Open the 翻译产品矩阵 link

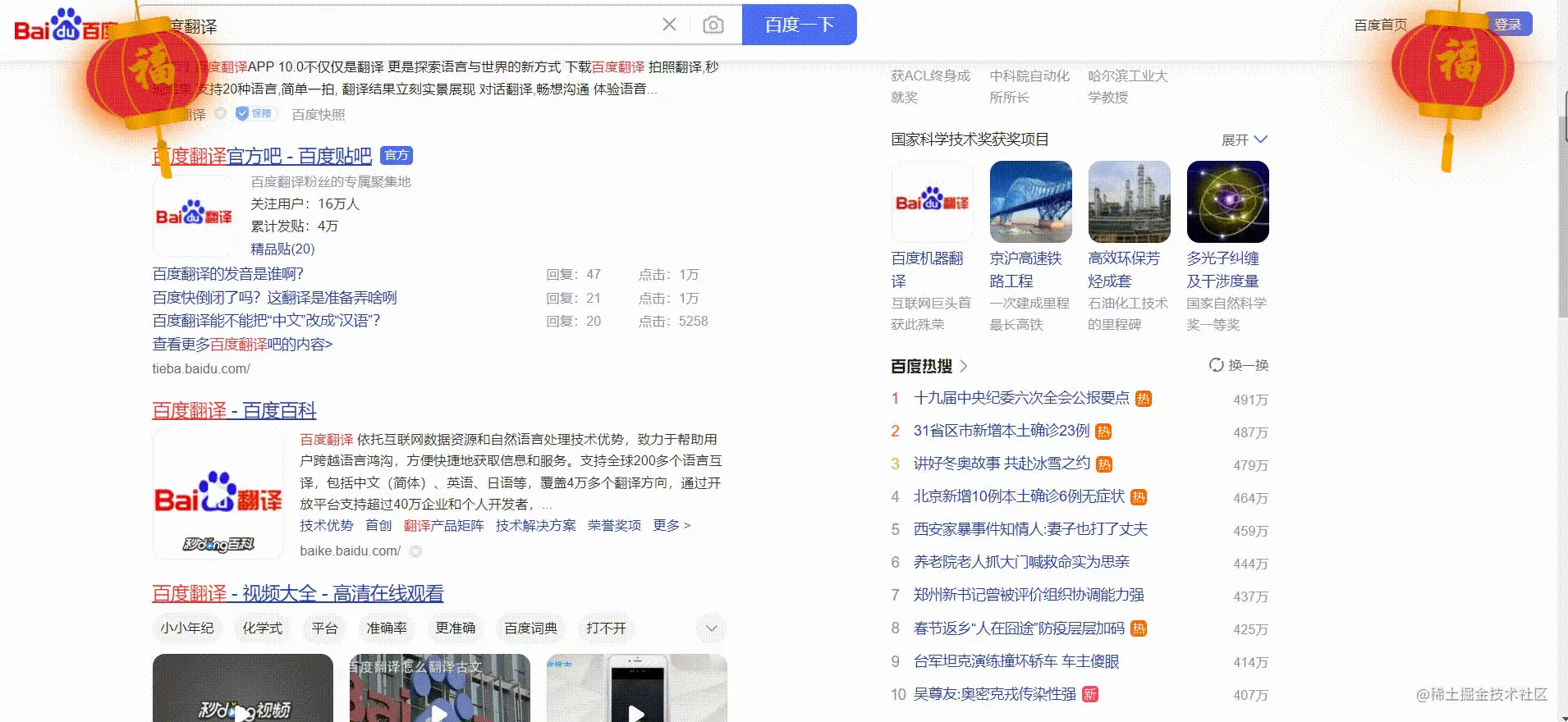[x=443, y=525]
